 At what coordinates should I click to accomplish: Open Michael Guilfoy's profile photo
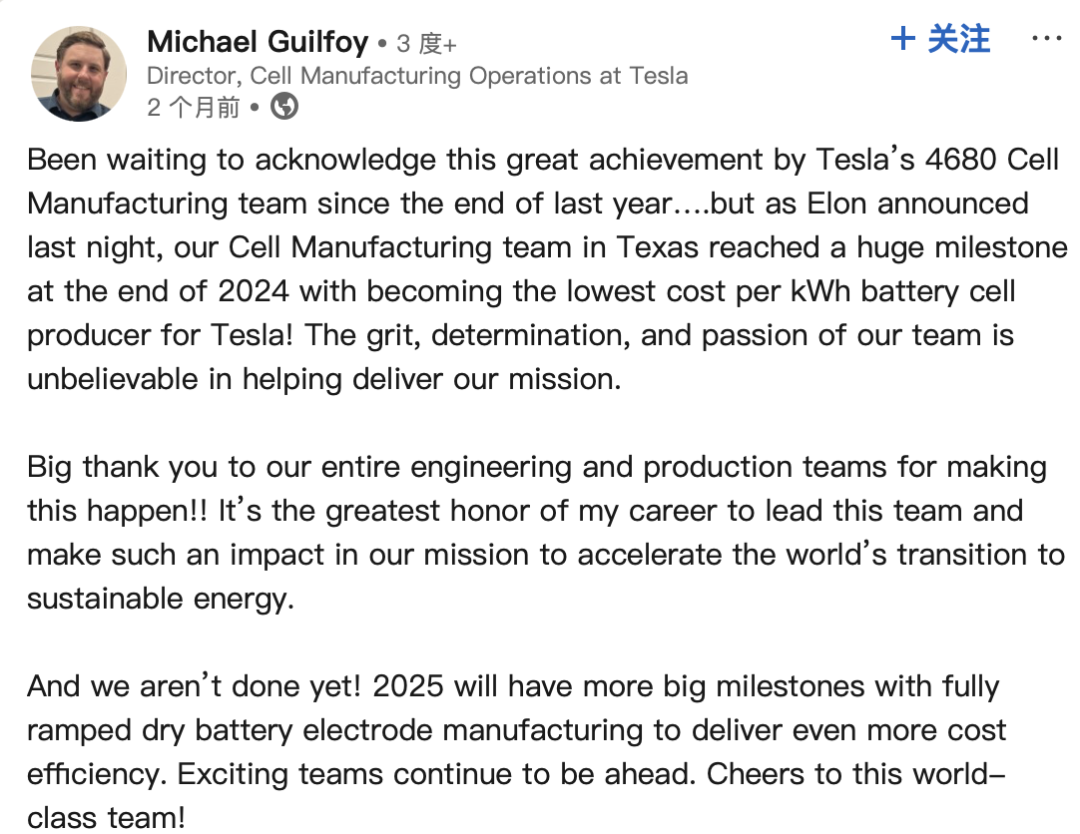point(79,74)
